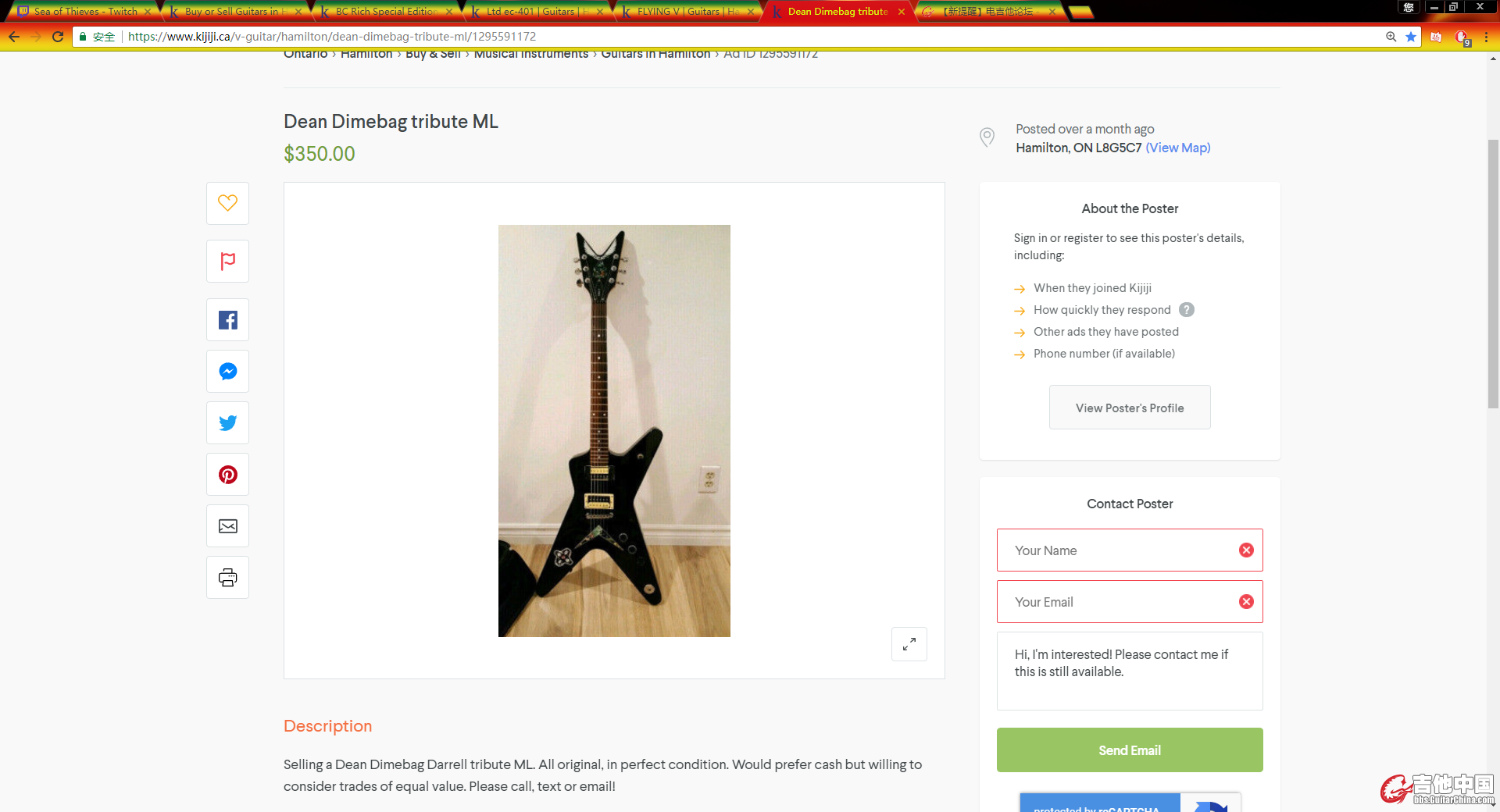The image size is (1500, 812).
Task: Share listing on Facebook
Action: (x=227, y=320)
